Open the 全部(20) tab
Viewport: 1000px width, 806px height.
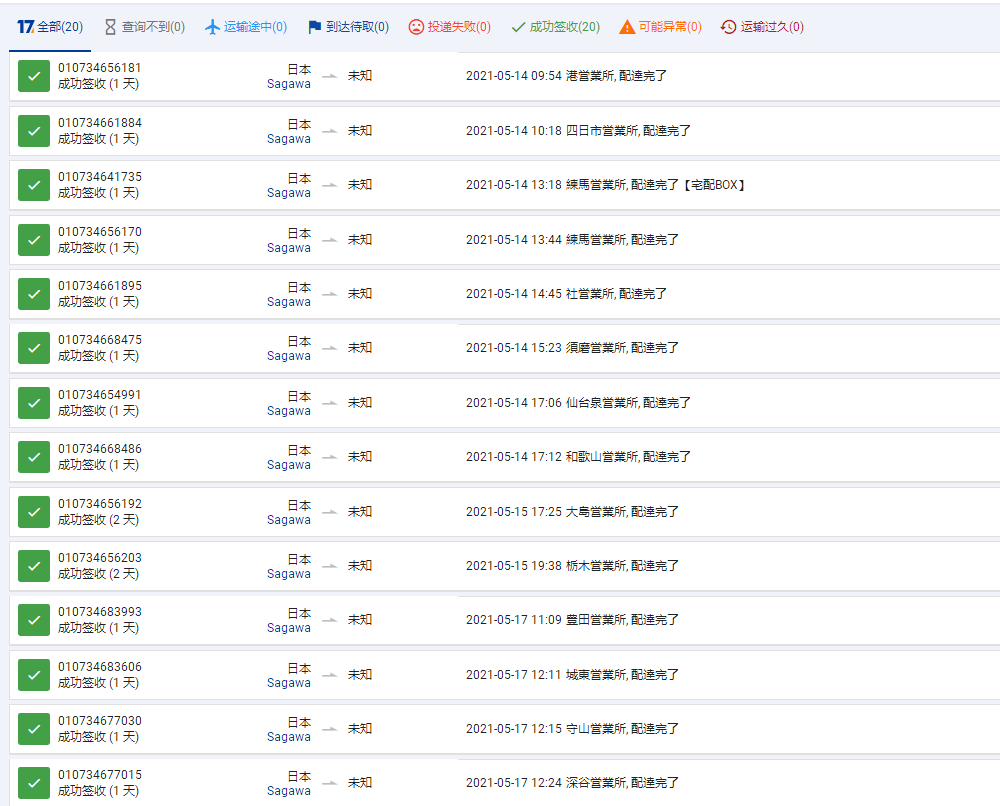50,27
